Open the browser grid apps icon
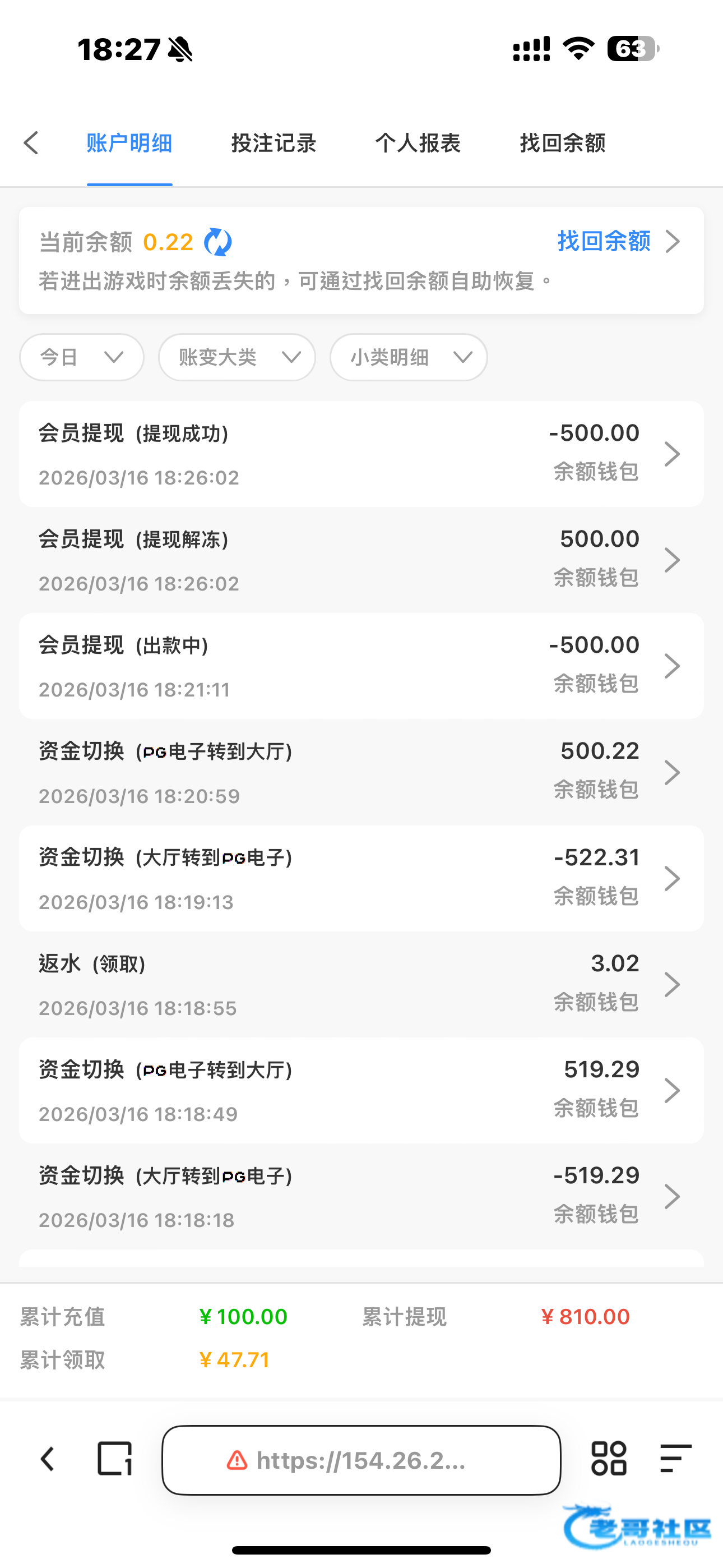 (x=609, y=1459)
